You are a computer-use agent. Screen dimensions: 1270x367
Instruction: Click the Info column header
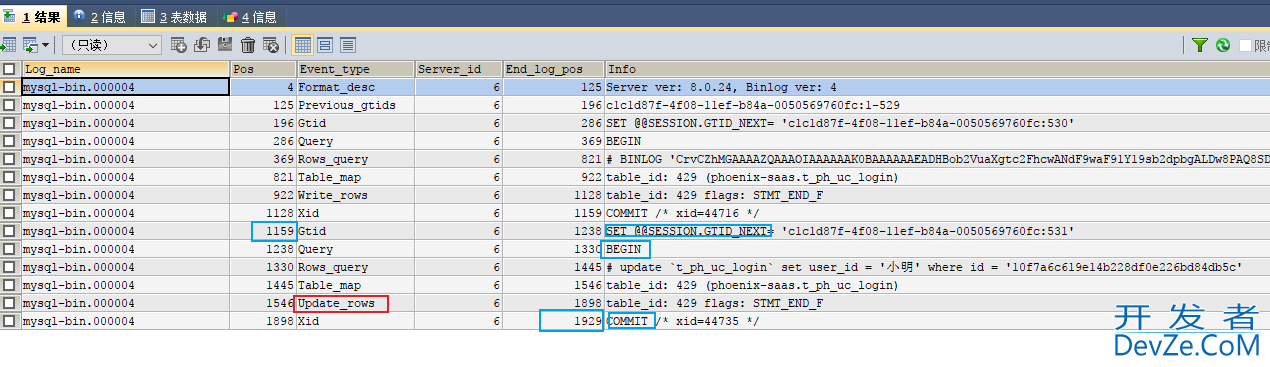tap(937, 69)
